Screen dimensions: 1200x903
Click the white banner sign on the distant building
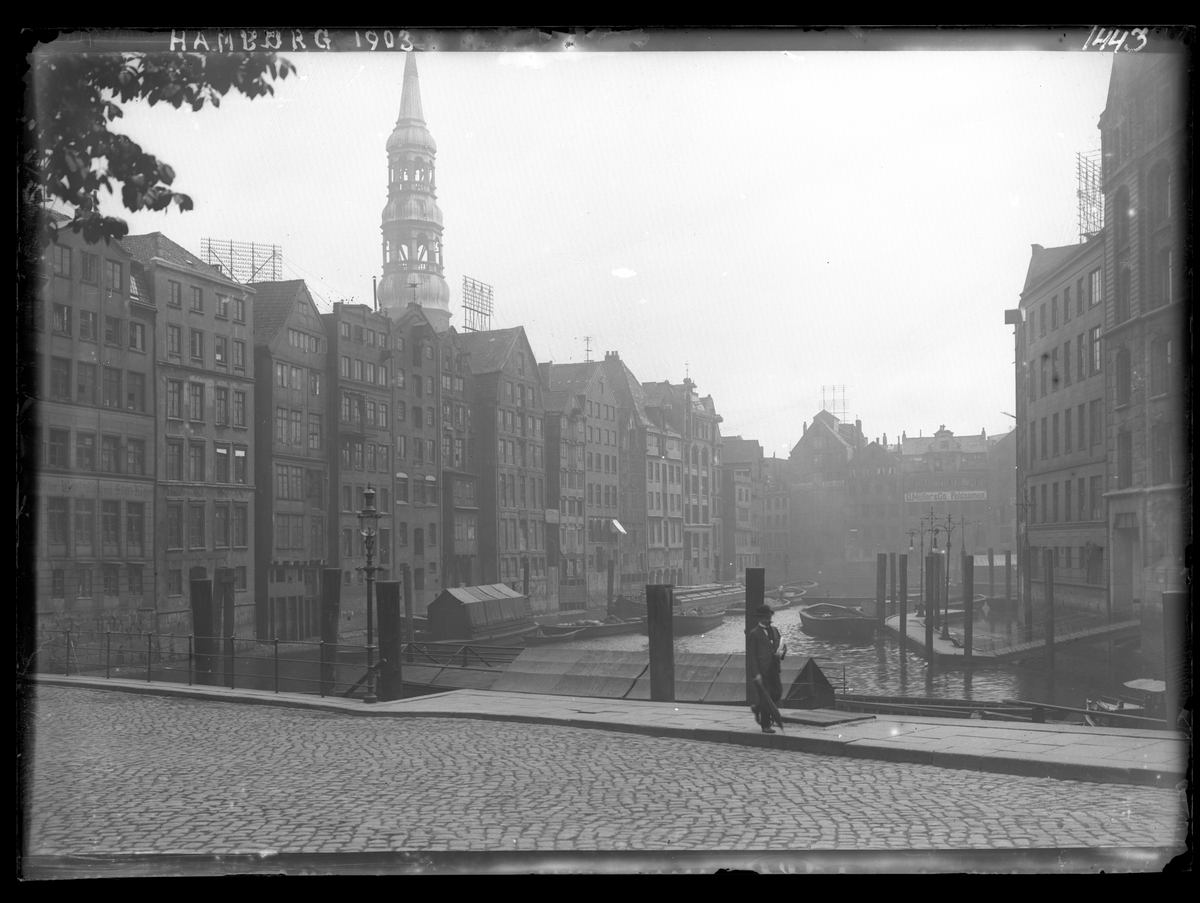[945, 496]
